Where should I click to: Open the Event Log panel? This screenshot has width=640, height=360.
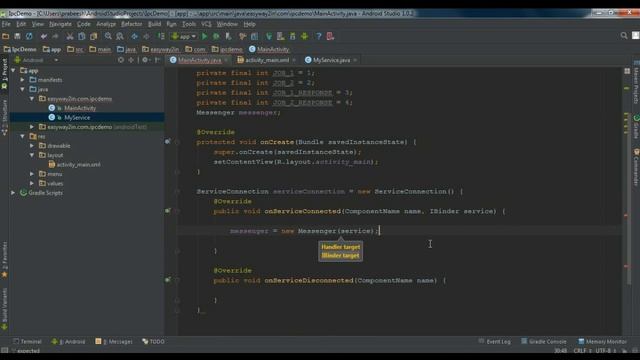pyautogui.click(x=494, y=342)
